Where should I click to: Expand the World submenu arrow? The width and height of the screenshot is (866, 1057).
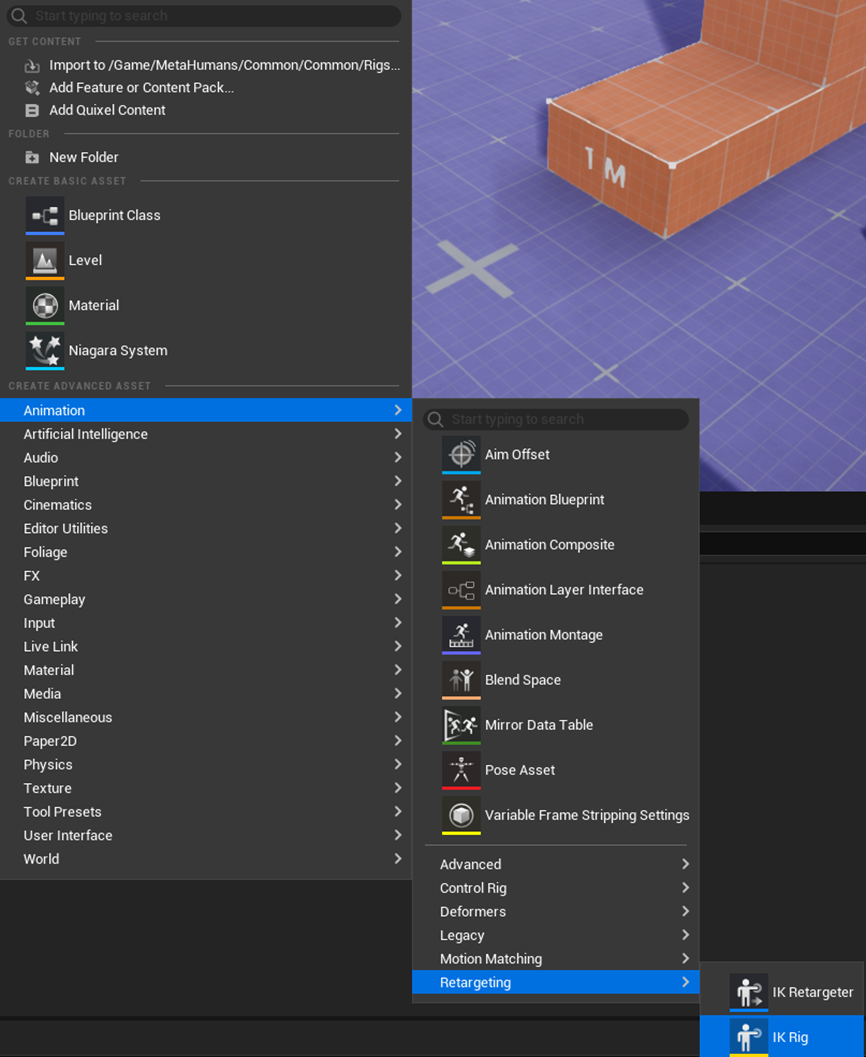[398, 858]
